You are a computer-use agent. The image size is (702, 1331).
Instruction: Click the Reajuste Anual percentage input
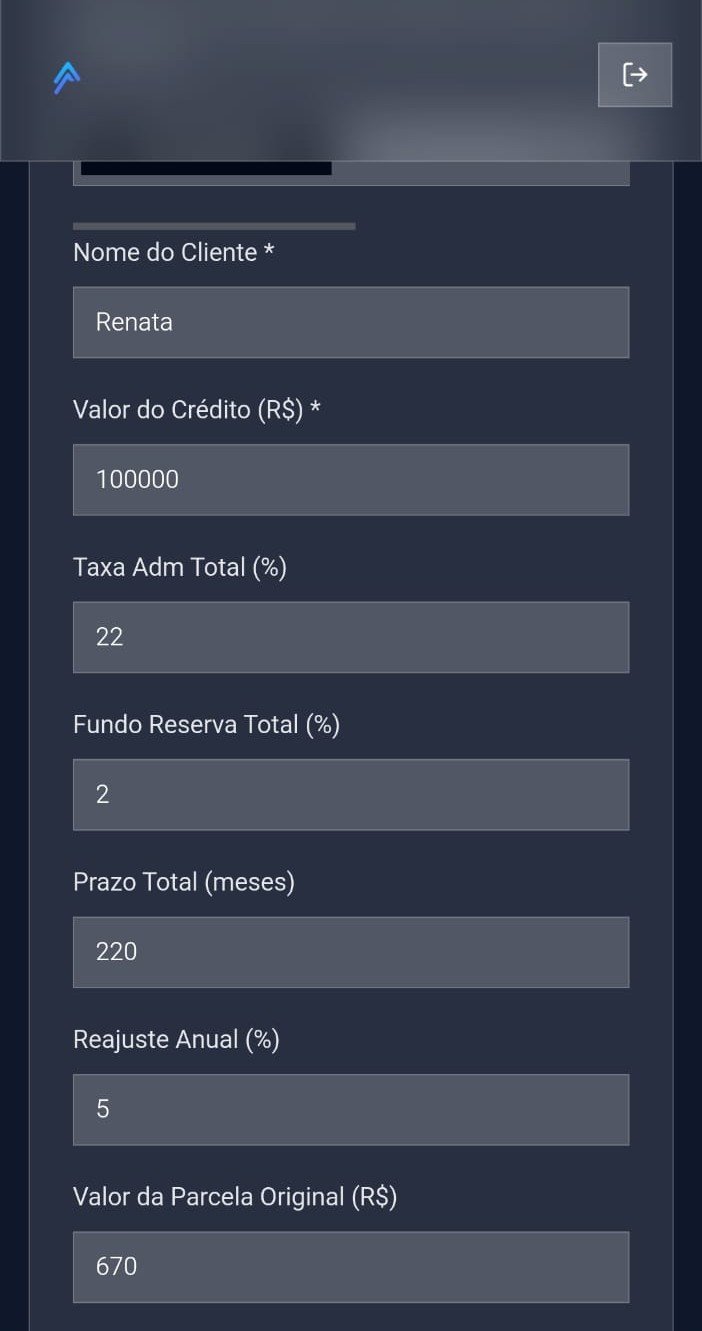point(351,1110)
